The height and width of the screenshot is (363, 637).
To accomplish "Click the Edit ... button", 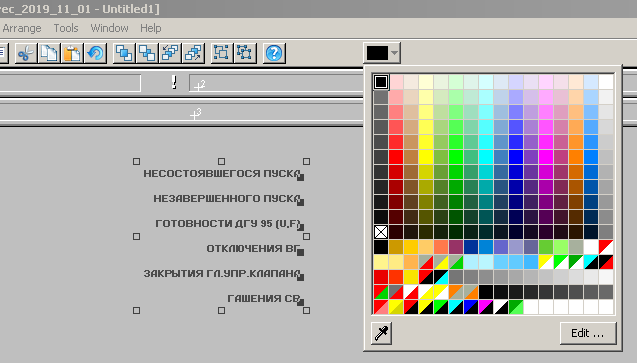I will pyautogui.click(x=588, y=333).
